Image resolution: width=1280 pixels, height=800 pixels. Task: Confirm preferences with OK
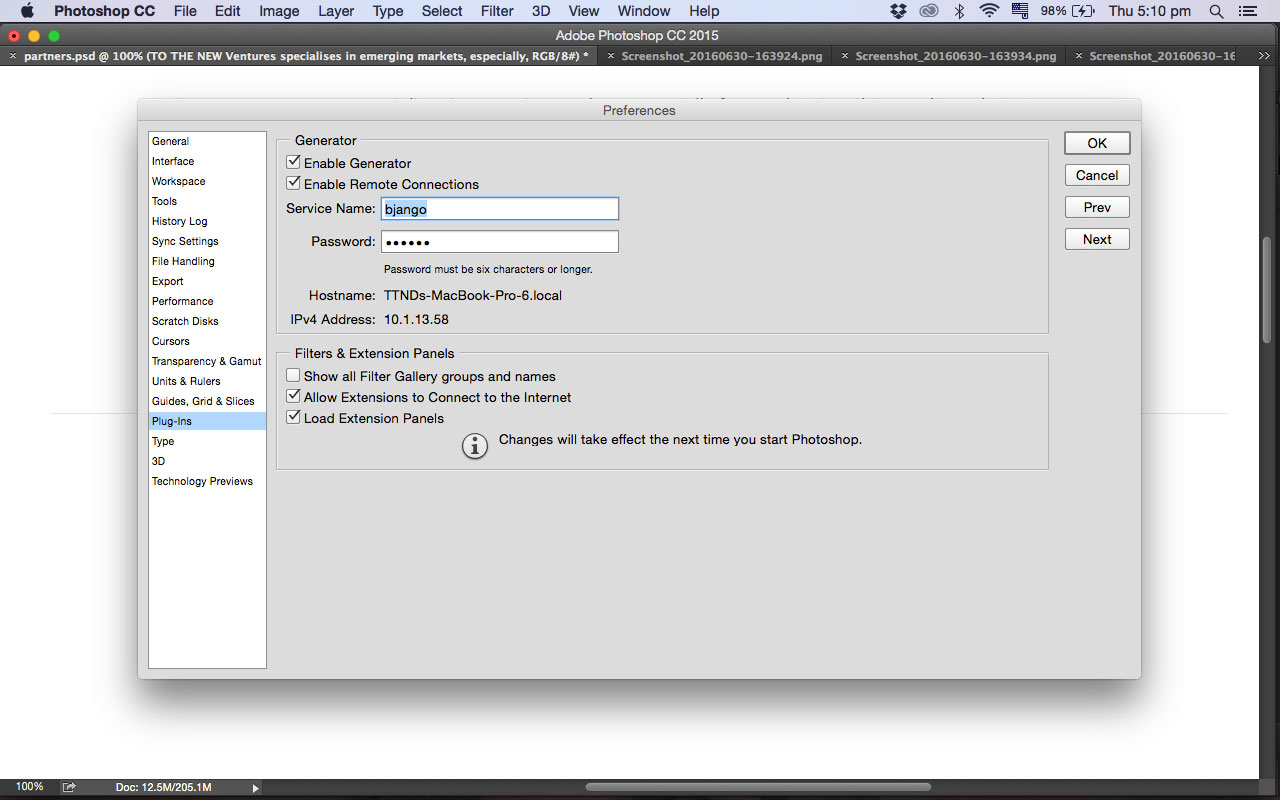point(1097,143)
